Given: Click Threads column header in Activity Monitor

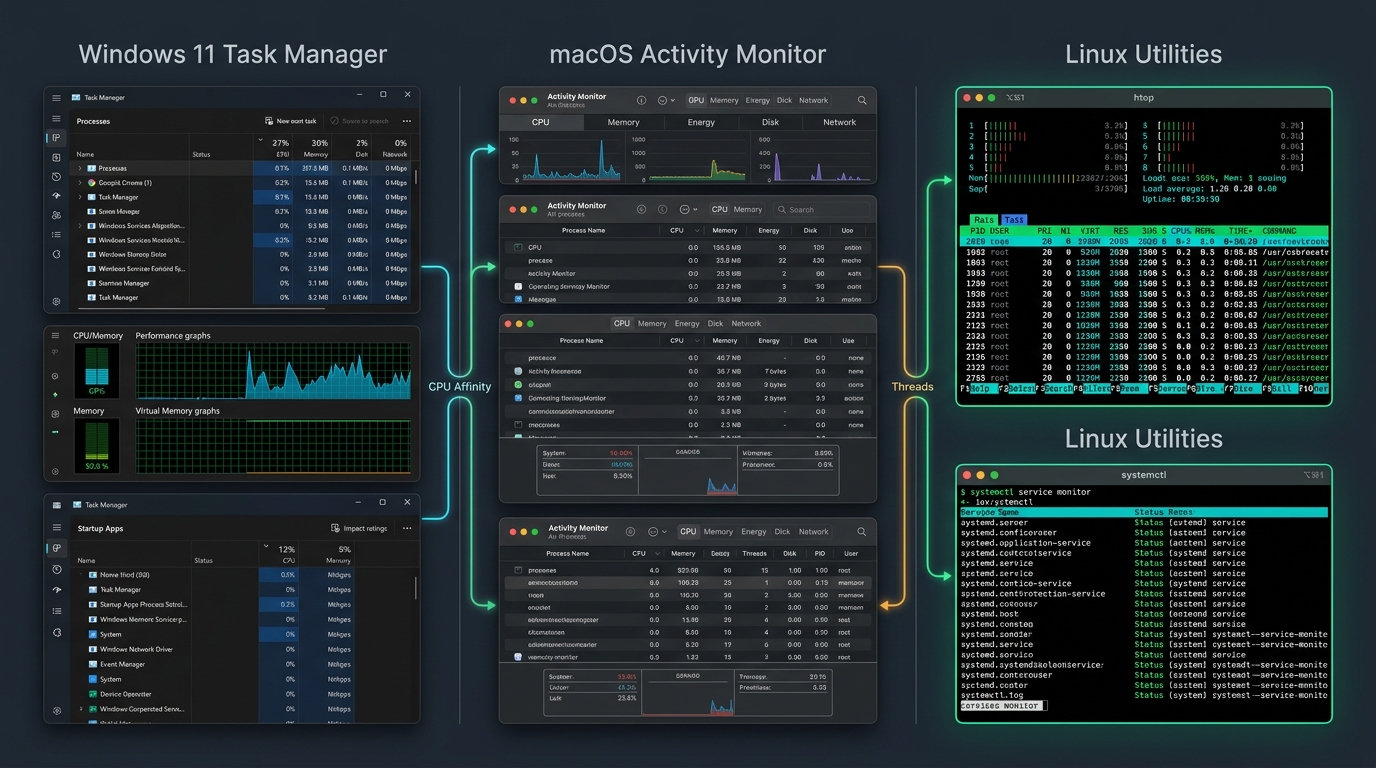Looking at the screenshot, I should [754, 553].
